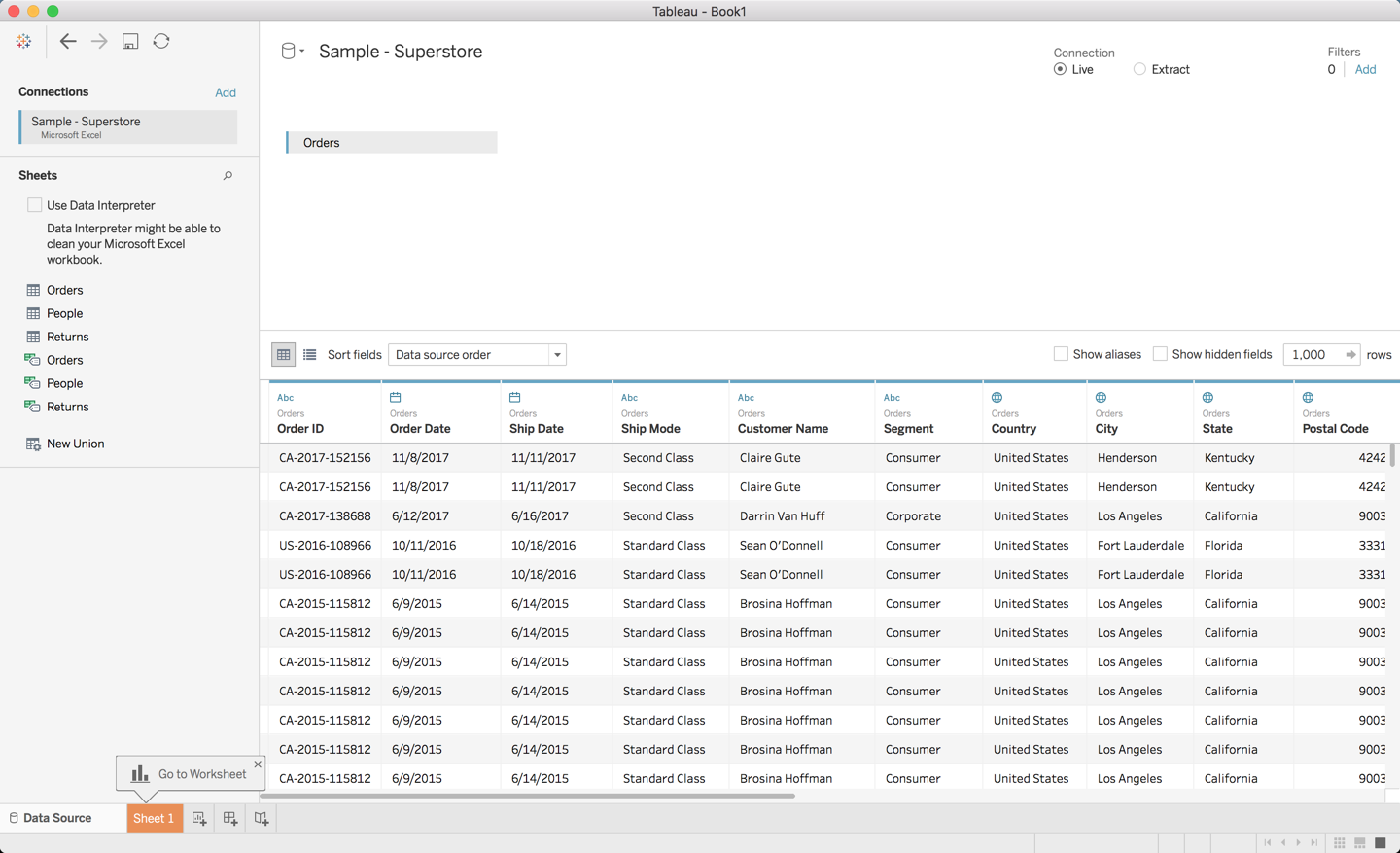Click the show sheet sorter status icon
Screen dimensions: 1400x853
pos(1340,843)
